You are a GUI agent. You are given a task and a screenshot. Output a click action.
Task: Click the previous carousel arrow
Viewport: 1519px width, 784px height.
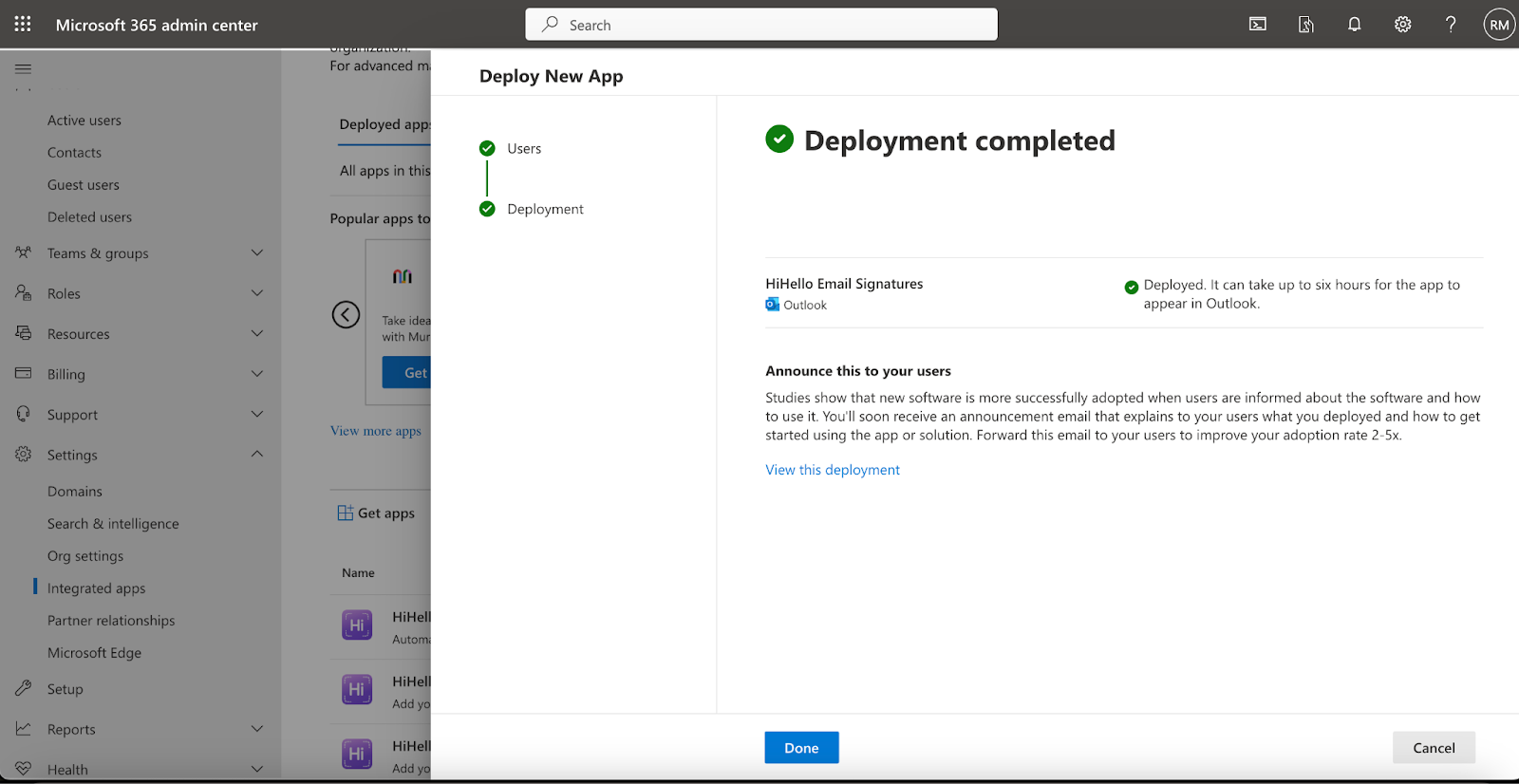coord(346,314)
